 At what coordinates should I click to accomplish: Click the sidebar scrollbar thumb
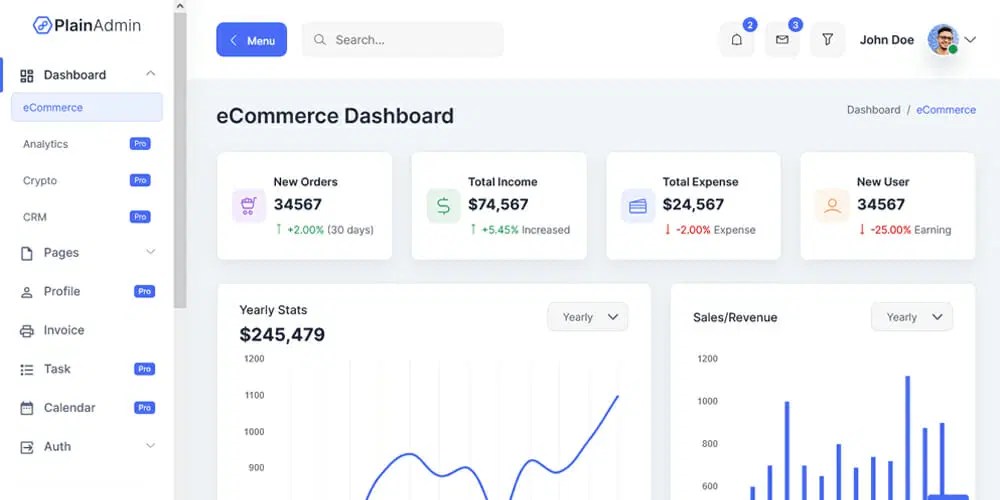click(x=180, y=159)
